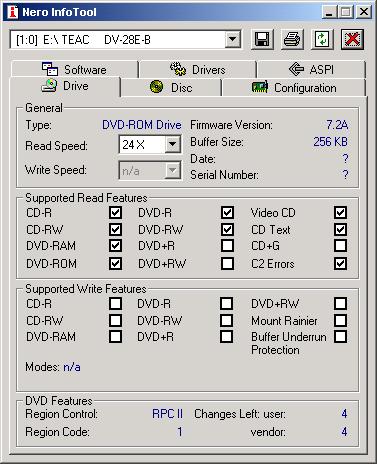This screenshot has width=377, height=464.
Task: Open the ASPI tab
Action: pos(311,69)
